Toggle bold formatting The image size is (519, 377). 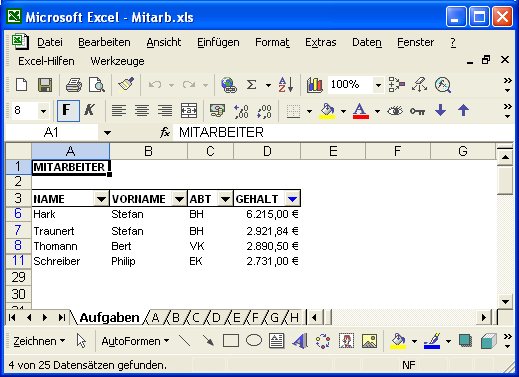point(68,111)
